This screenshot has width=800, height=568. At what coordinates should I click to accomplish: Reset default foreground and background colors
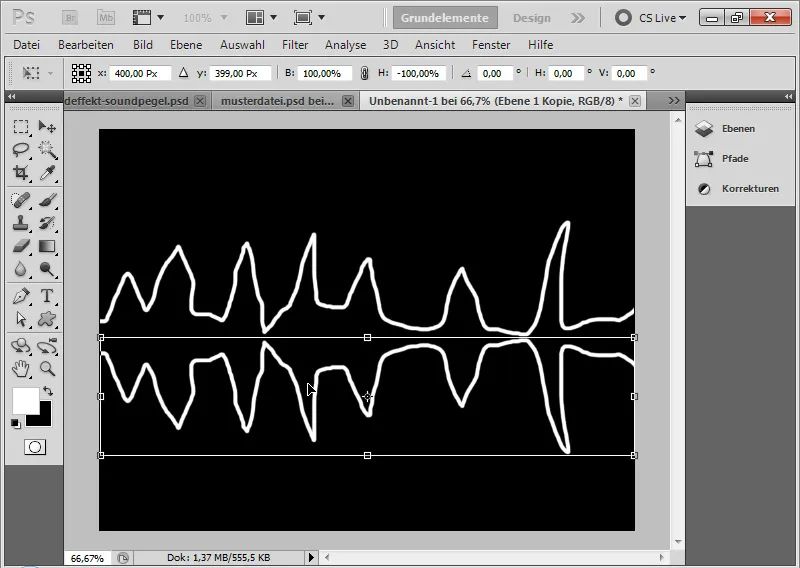[x=16, y=424]
